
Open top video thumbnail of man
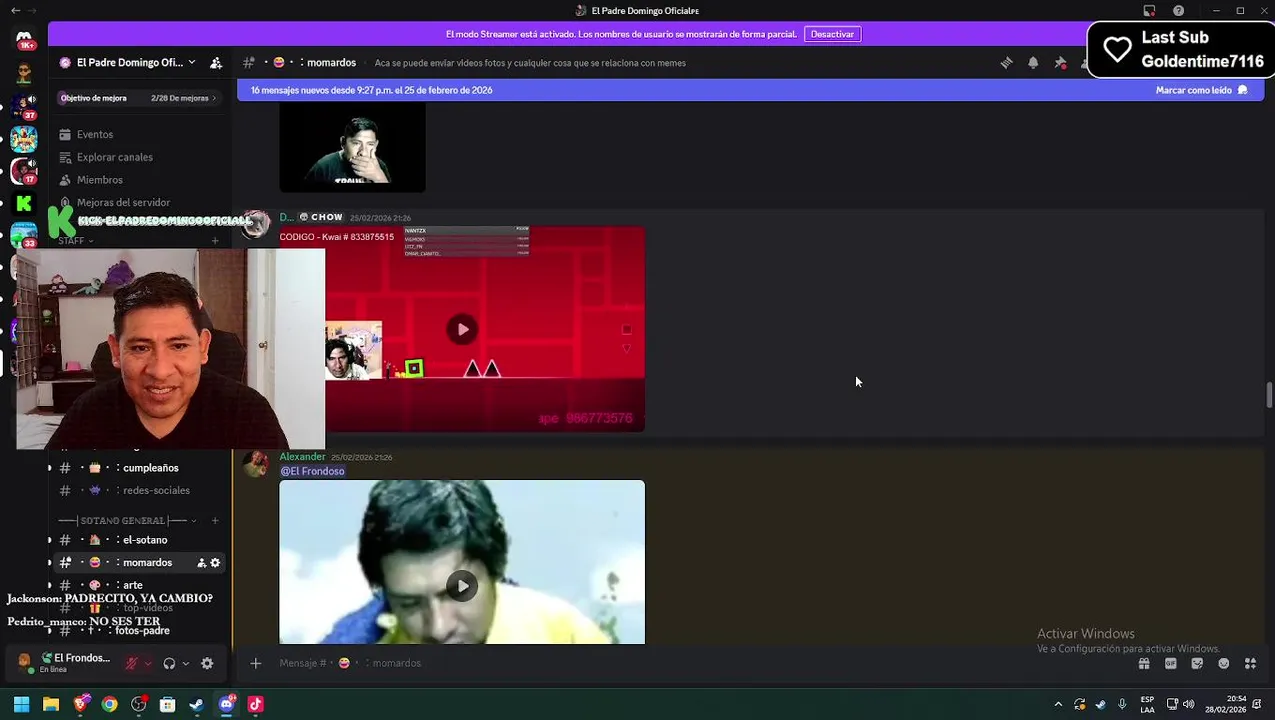coord(352,147)
